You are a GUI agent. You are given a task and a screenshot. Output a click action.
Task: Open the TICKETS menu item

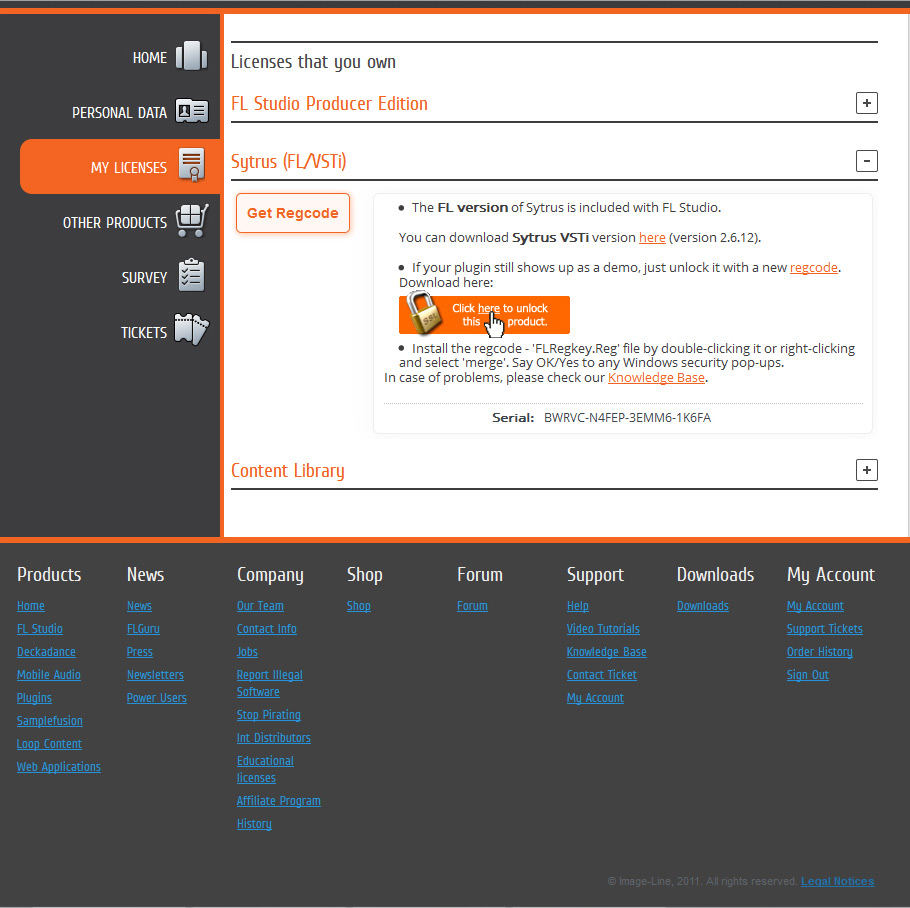pyautogui.click(x=143, y=332)
